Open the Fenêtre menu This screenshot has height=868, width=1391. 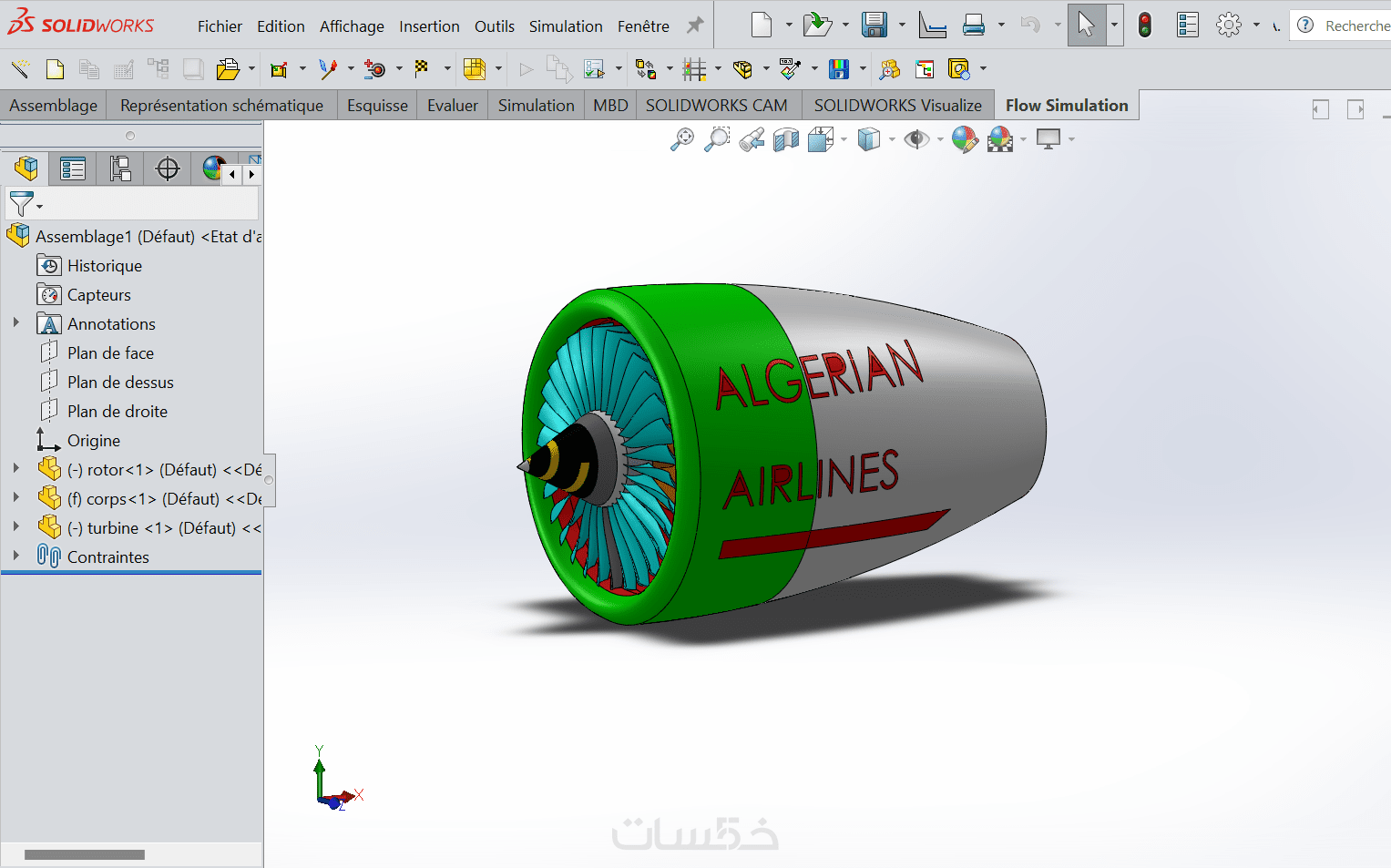643,26
